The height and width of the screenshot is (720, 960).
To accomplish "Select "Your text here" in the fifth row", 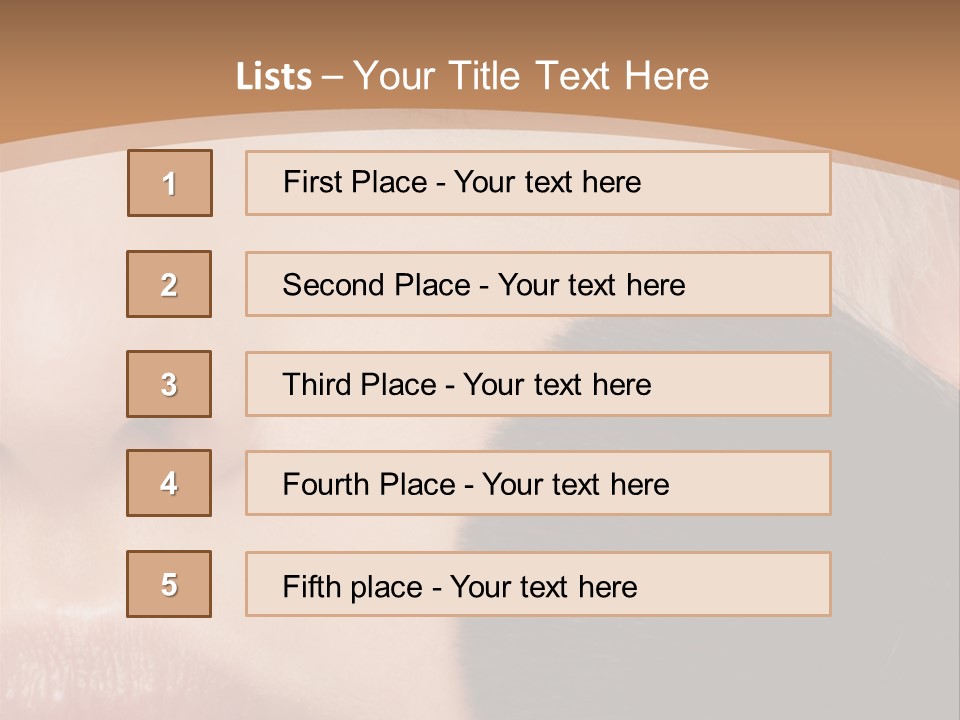I will (x=543, y=586).
